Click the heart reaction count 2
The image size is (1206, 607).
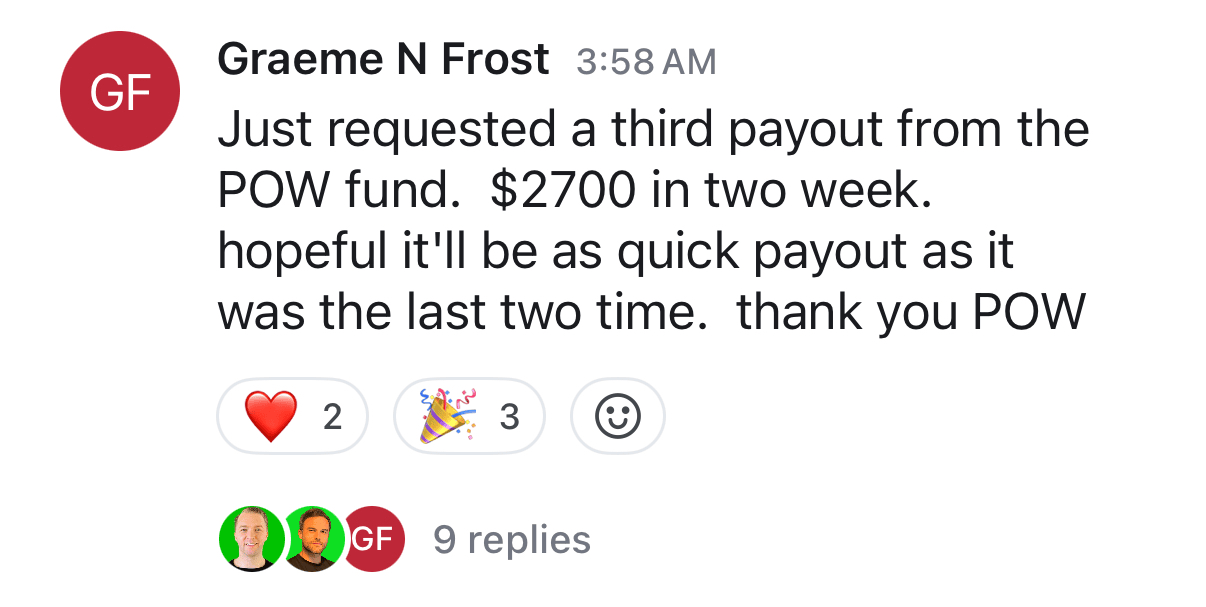tap(332, 417)
